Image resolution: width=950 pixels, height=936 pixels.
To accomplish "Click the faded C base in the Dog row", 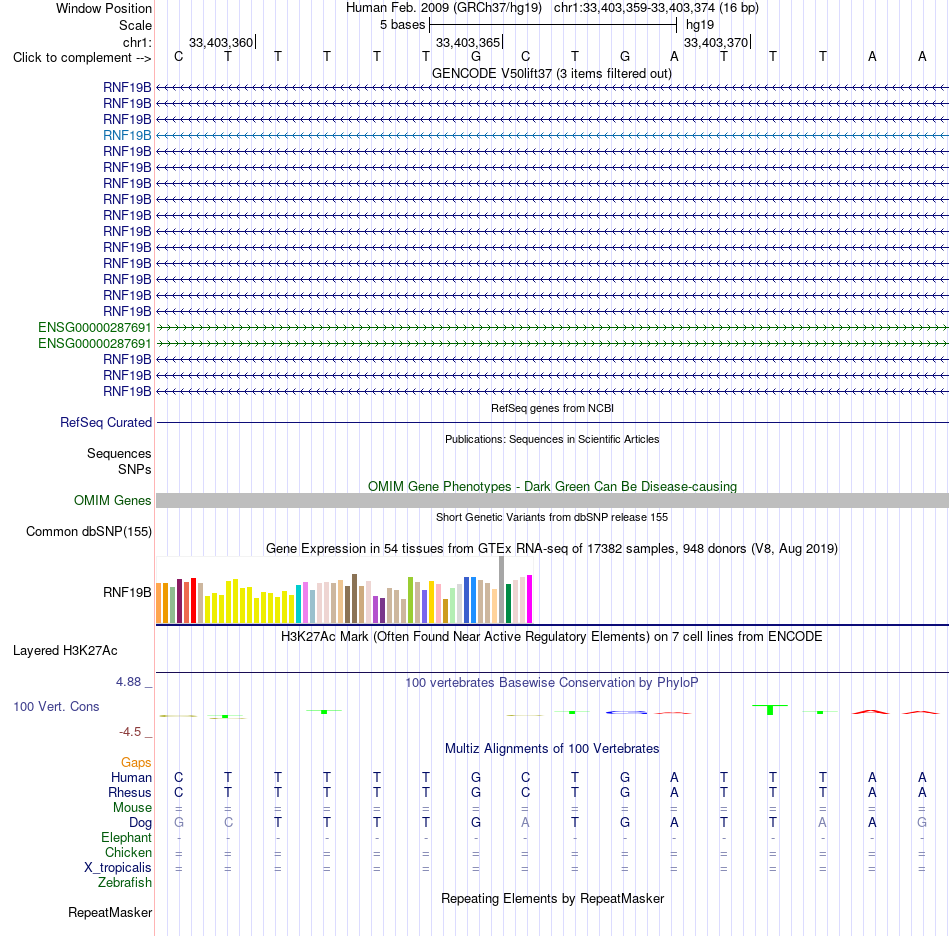I will [228, 823].
